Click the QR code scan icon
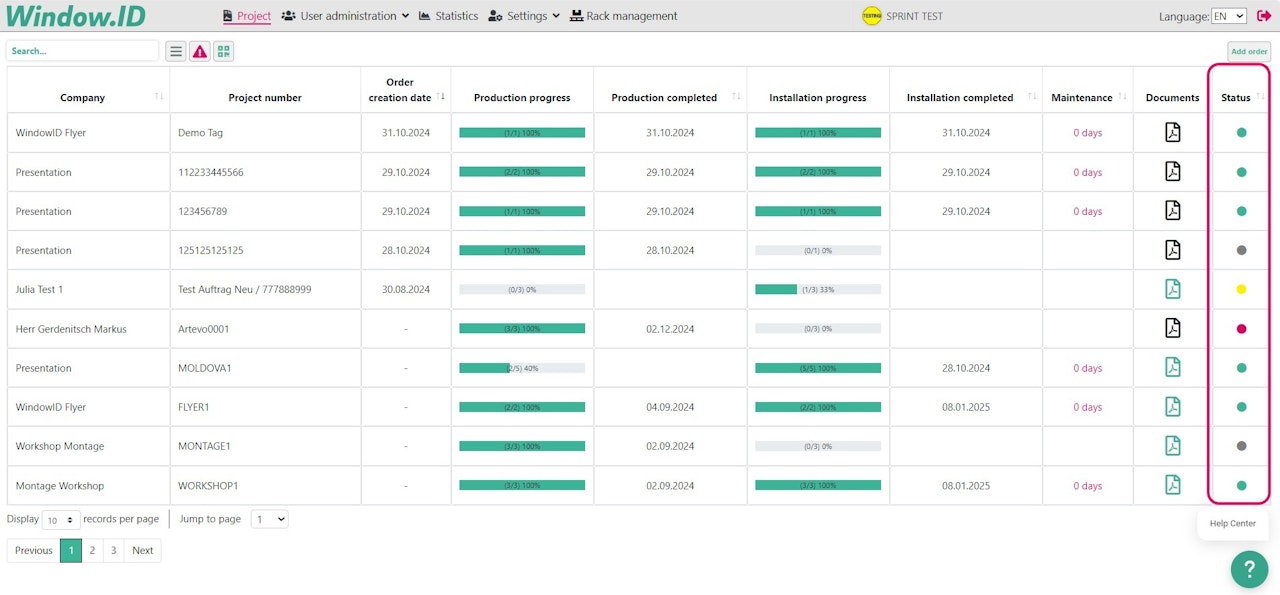The height and width of the screenshot is (595, 1280). pyautogui.click(x=223, y=51)
